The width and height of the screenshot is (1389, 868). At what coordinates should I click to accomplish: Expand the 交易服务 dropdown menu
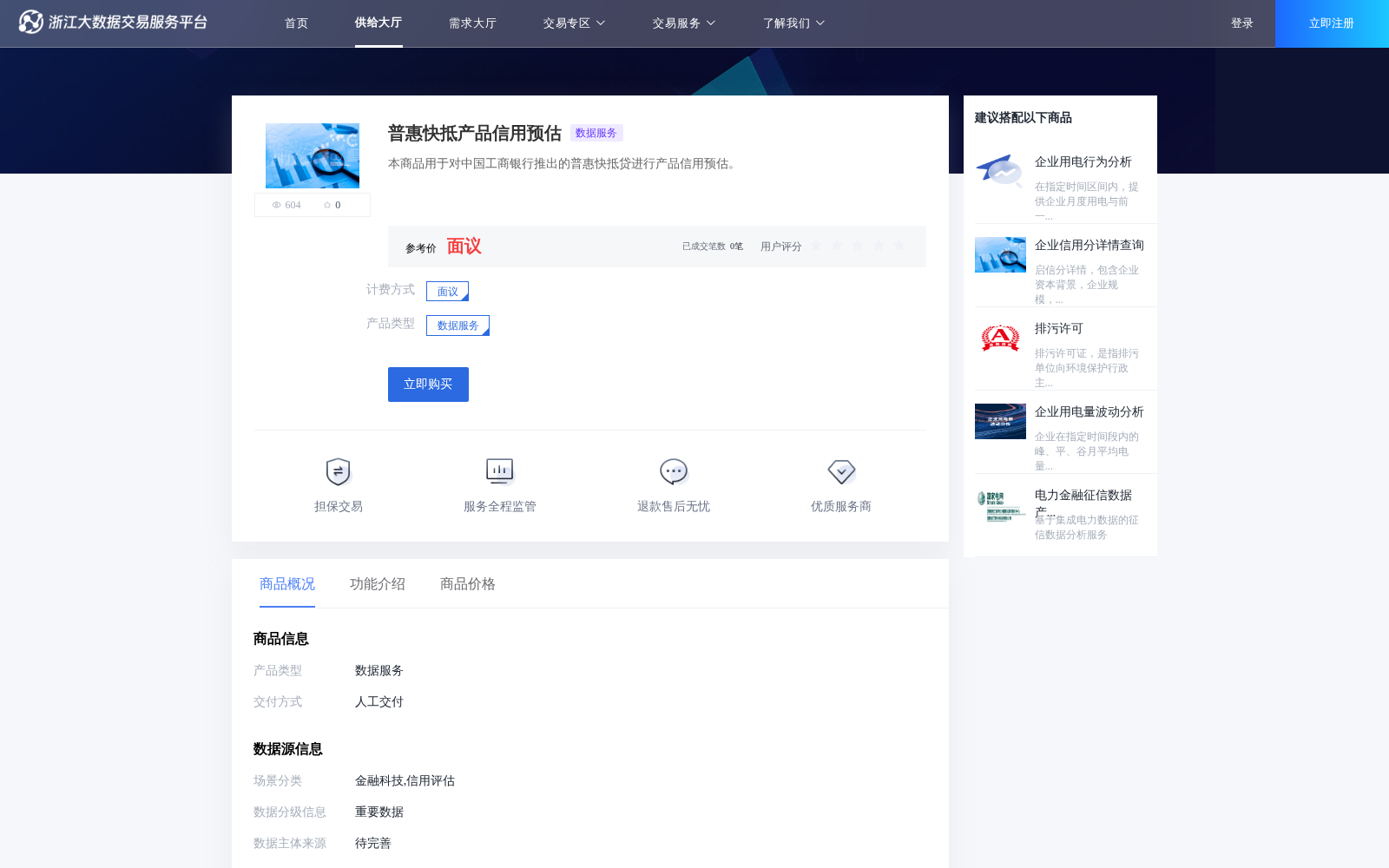click(683, 23)
